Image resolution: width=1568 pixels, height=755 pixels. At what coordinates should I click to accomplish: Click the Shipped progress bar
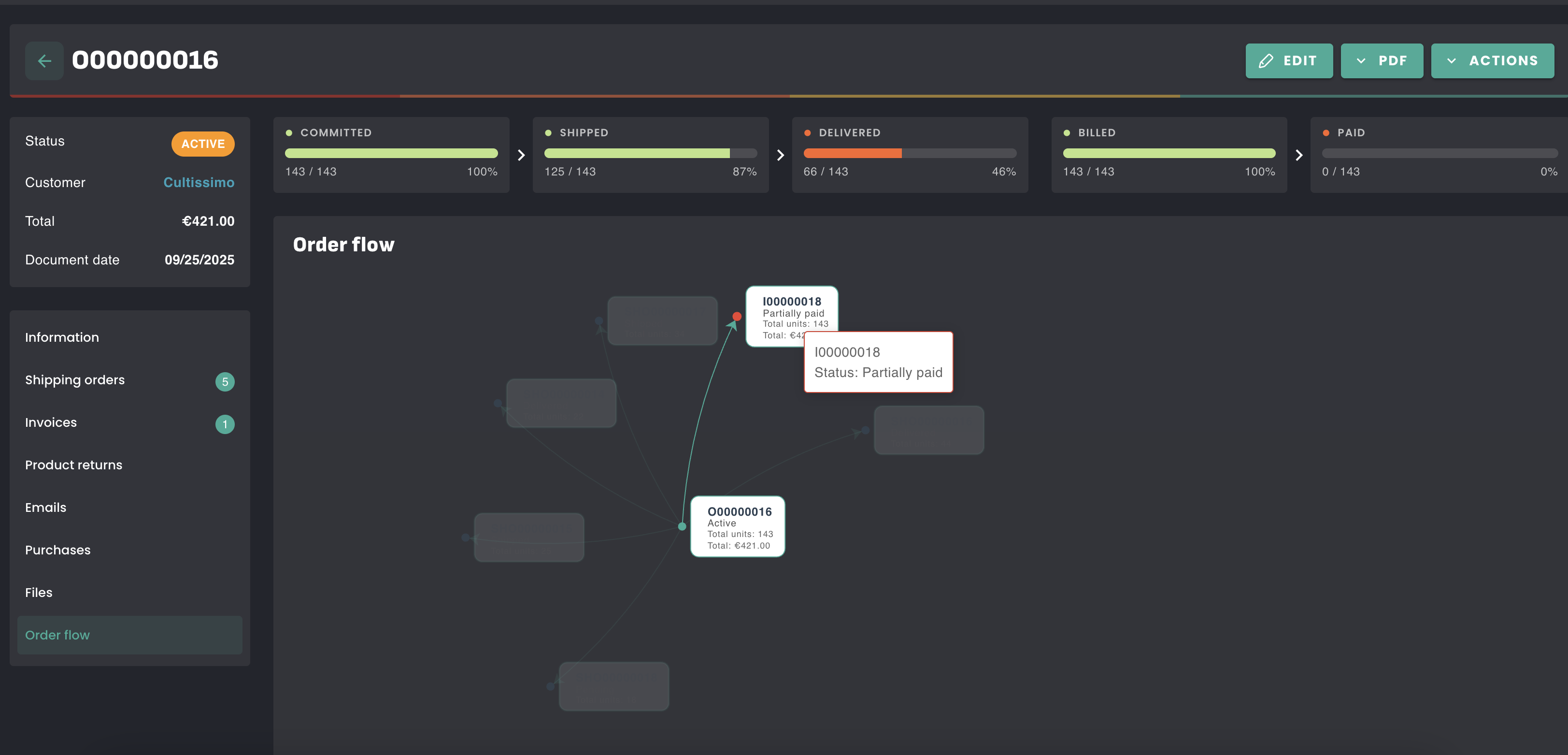[x=650, y=153]
